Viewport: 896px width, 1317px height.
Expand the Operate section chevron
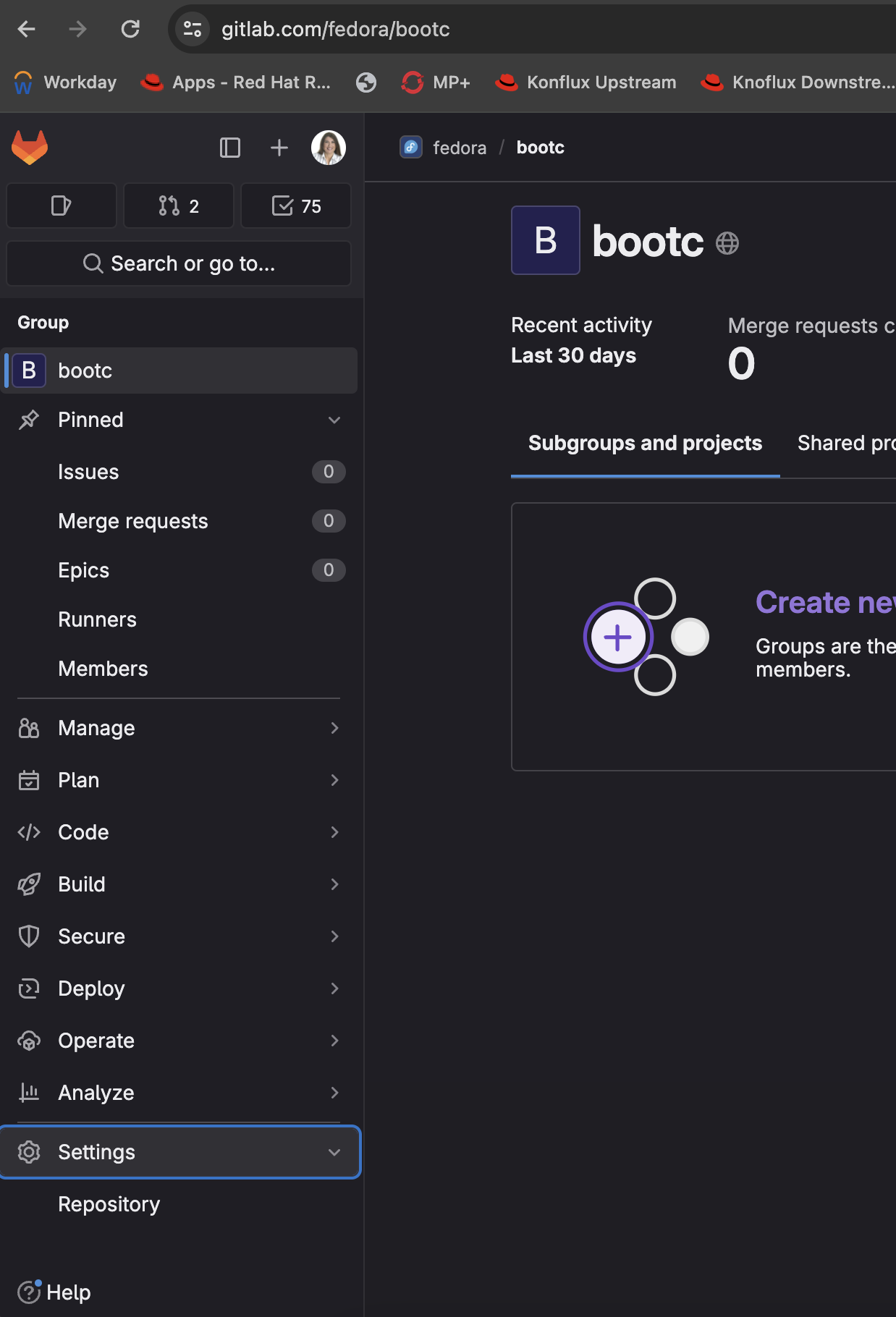coord(334,1041)
